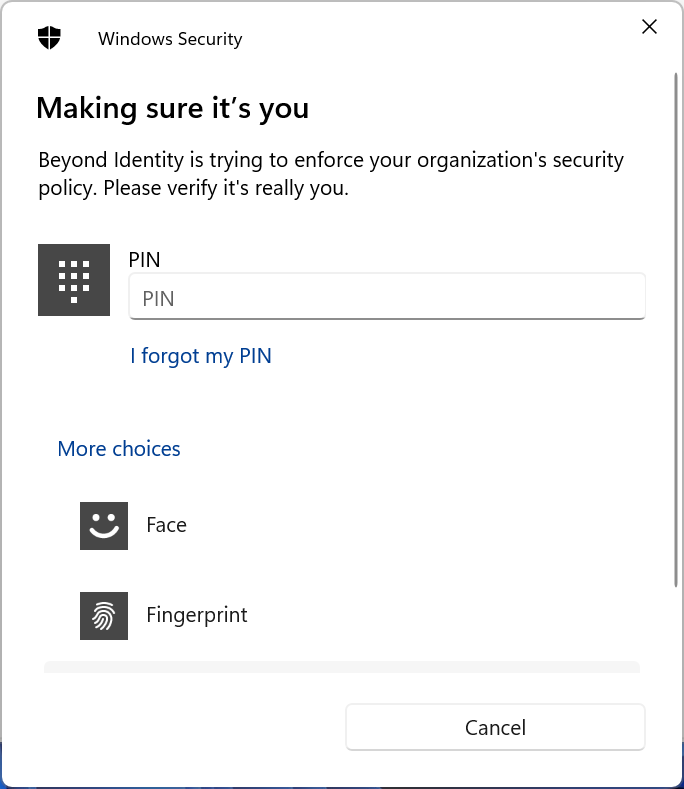Select the Face smiley icon

[x=104, y=526]
